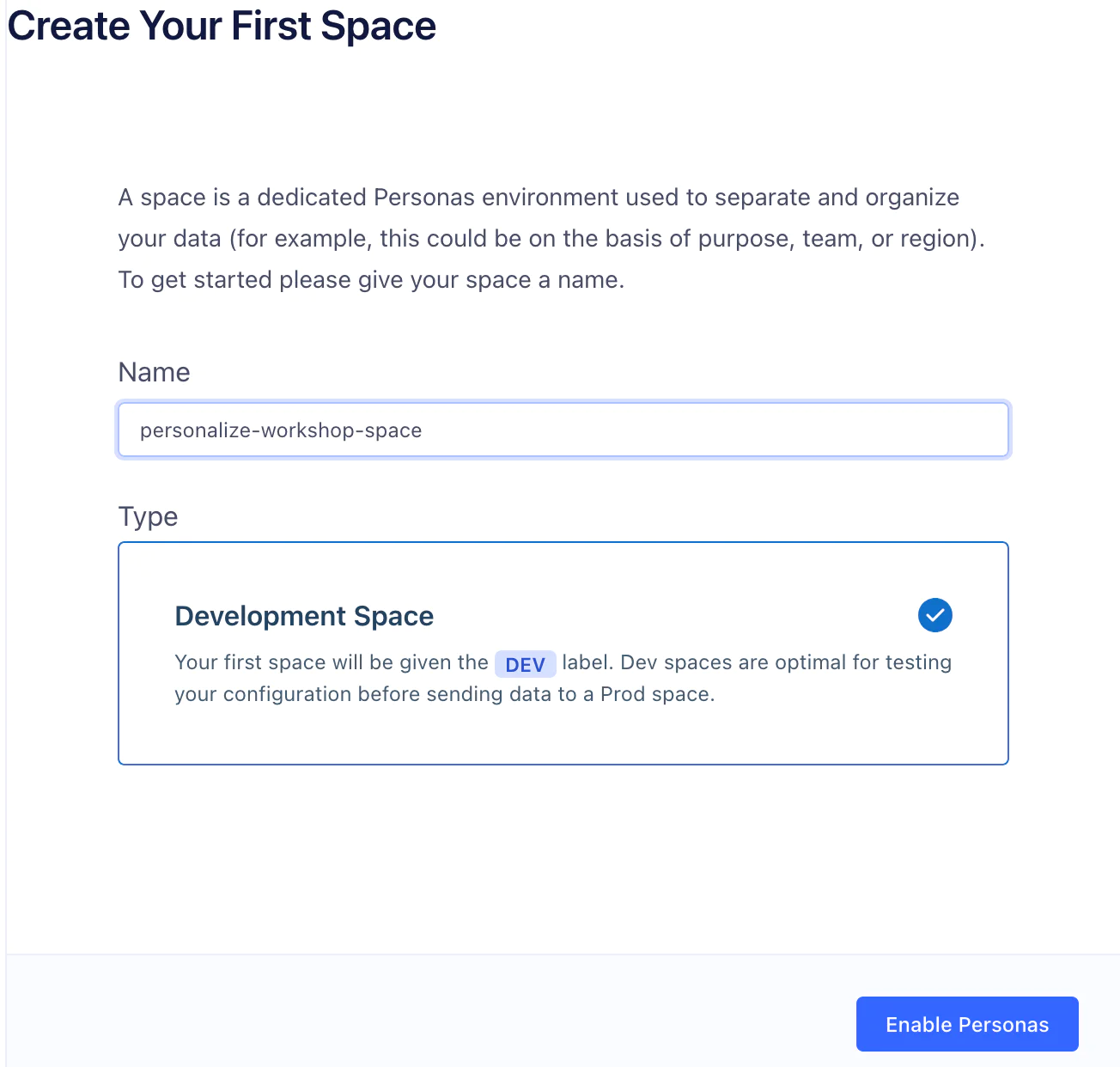Focus the Name input field

563,430
